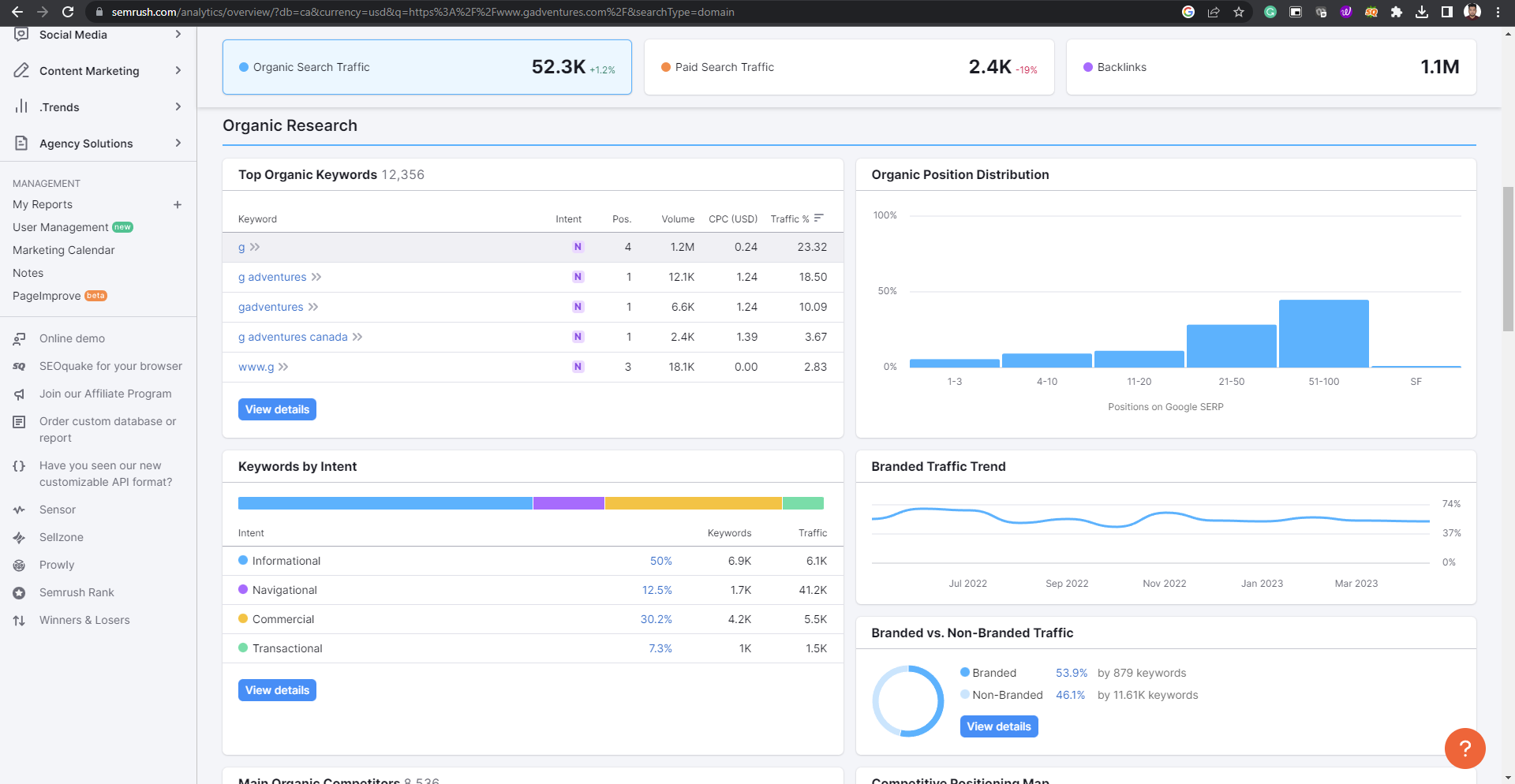Go back with the browser back arrow
The image size is (1515, 784).
pyautogui.click(x=17, y=12)
